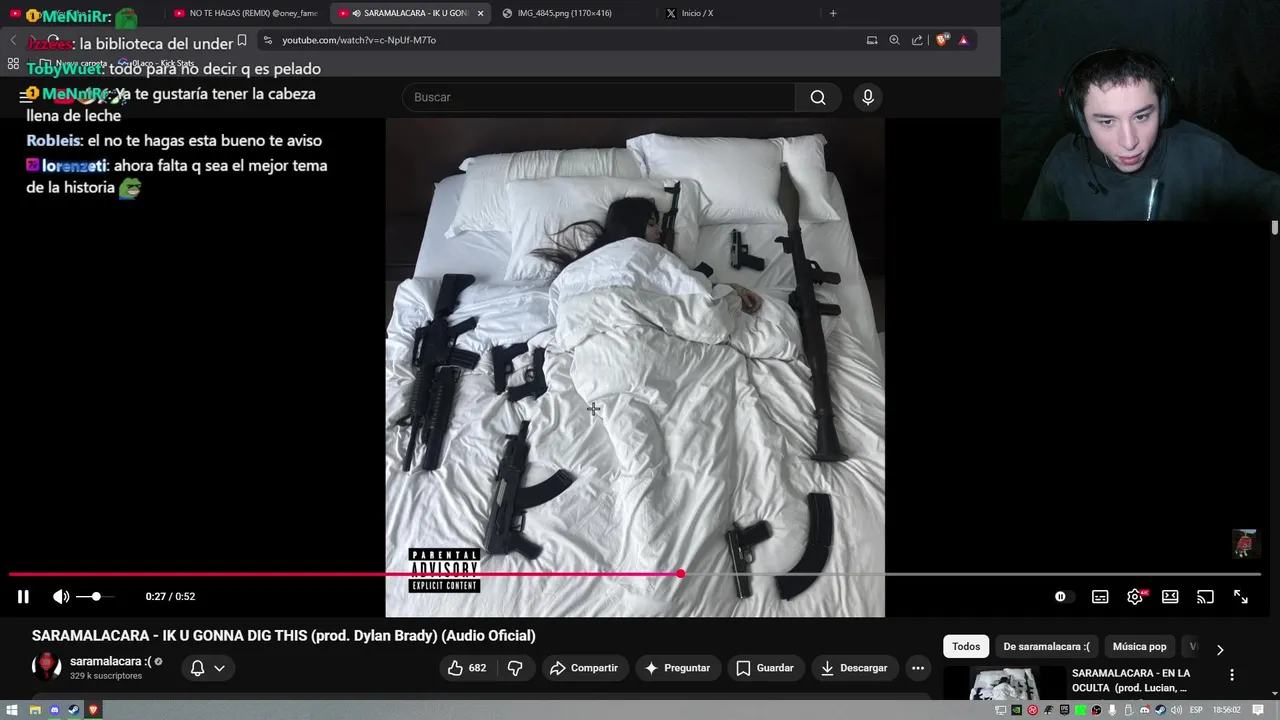Open the browser apps grid icon

pos(13,63)
